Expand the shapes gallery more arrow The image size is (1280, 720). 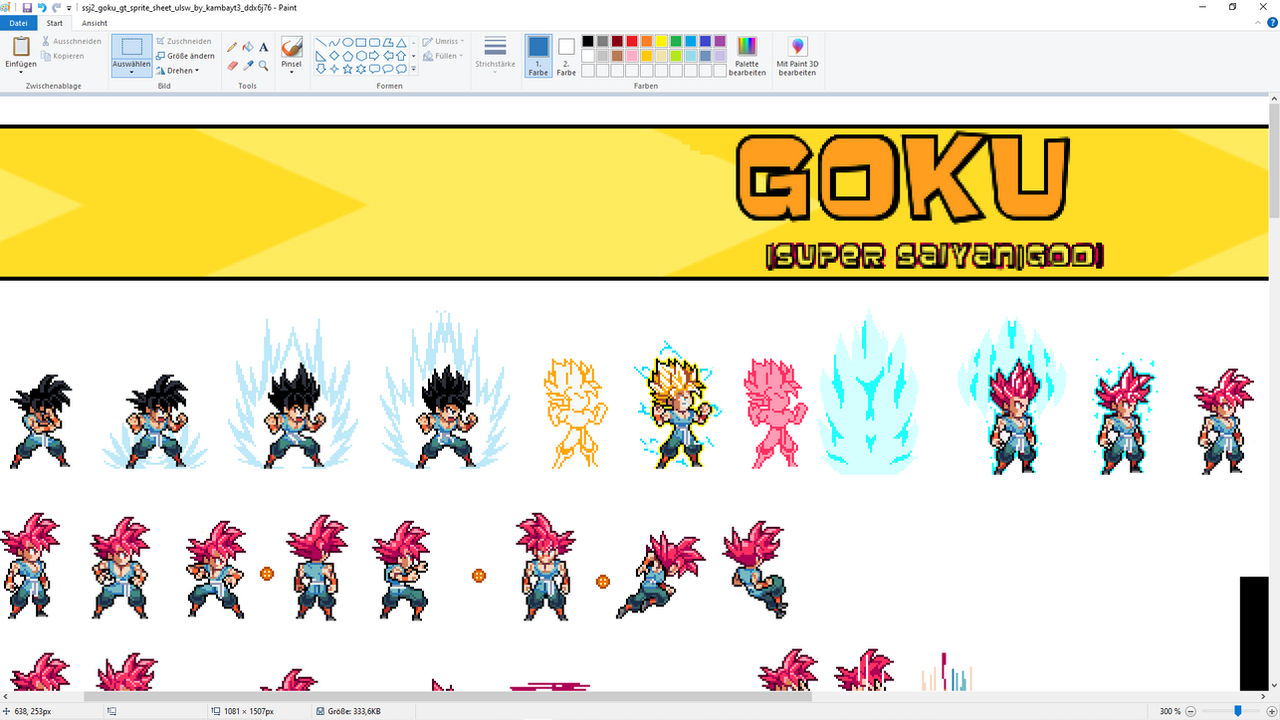414,69
